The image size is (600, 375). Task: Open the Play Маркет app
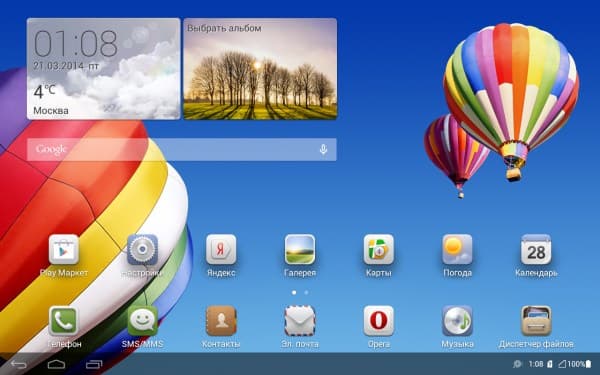click(x=64, y=249)
